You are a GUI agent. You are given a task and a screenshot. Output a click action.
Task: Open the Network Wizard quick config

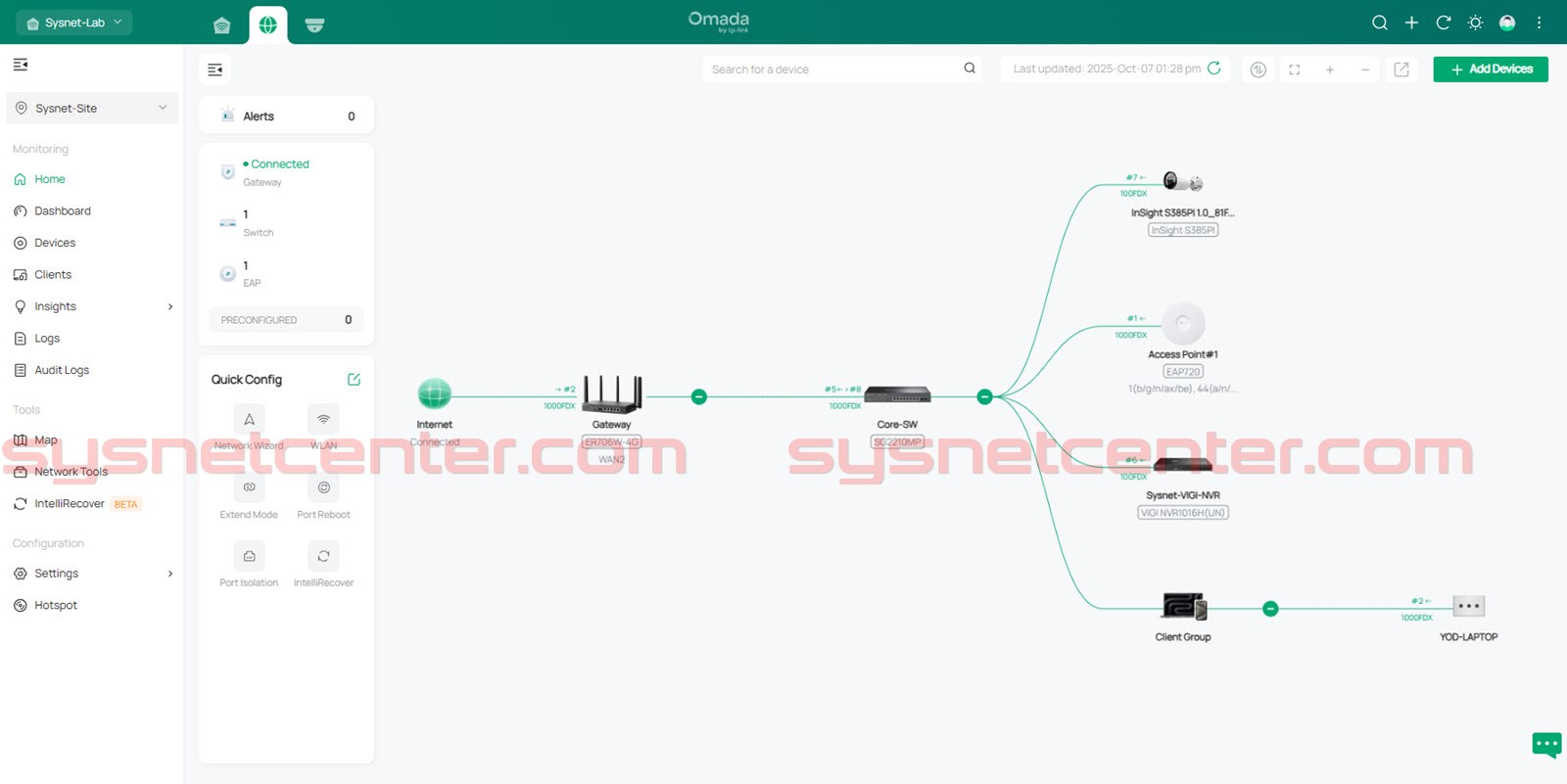[x=249, y=420]
